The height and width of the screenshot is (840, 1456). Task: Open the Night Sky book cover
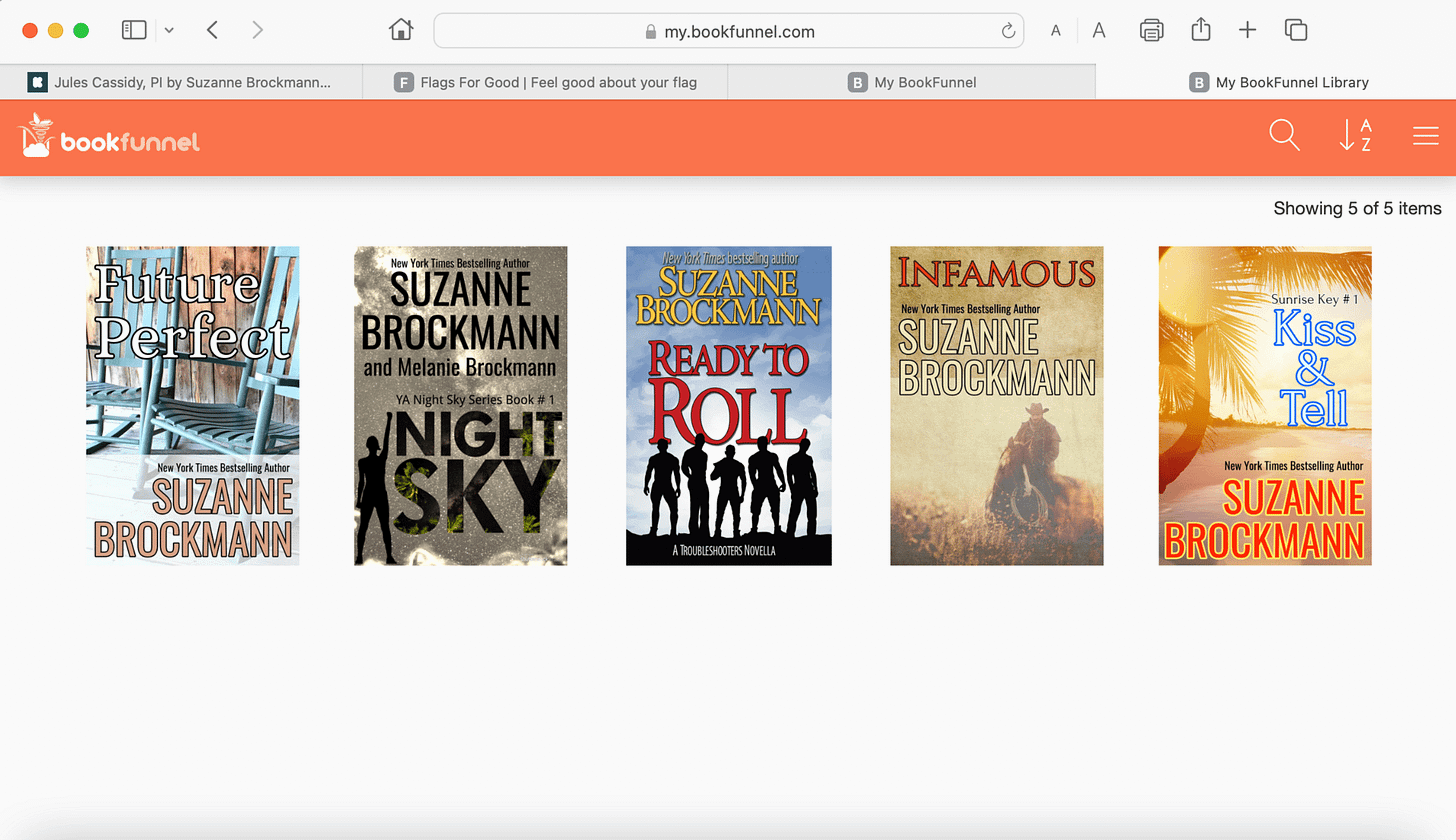click(460, 405)
